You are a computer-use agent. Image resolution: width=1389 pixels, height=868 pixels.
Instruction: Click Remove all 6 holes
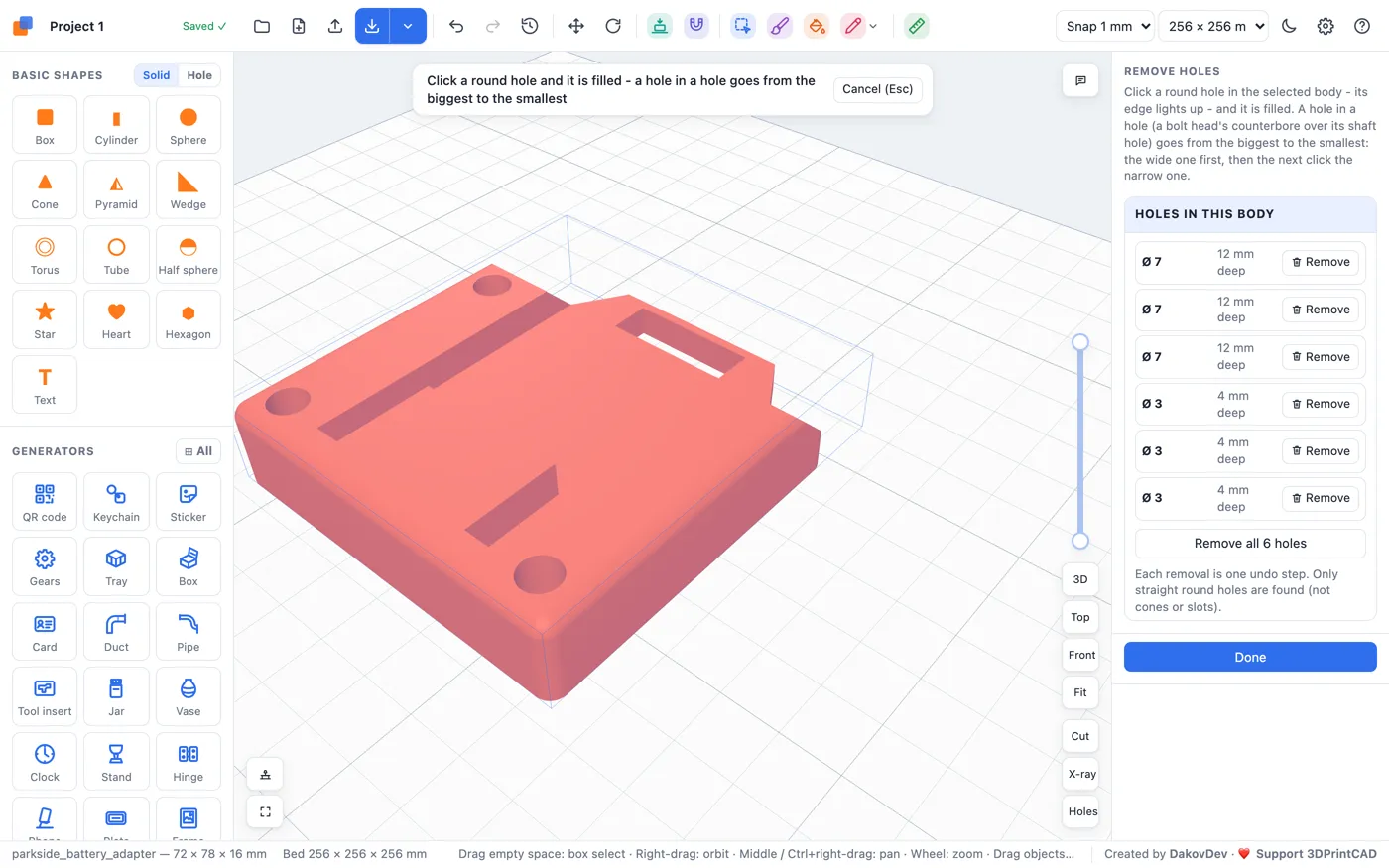click(1250, 543)
